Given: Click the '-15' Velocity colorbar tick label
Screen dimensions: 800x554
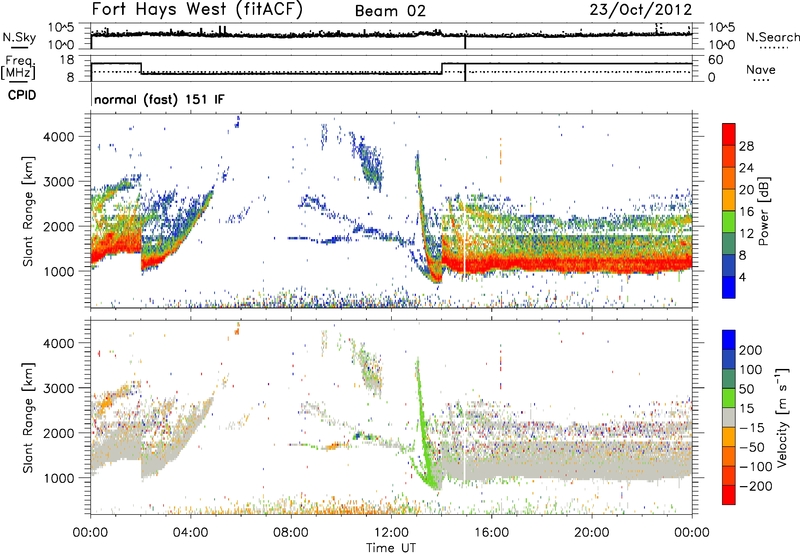Looking at the screenshot, I should click(x=752, y=427).
